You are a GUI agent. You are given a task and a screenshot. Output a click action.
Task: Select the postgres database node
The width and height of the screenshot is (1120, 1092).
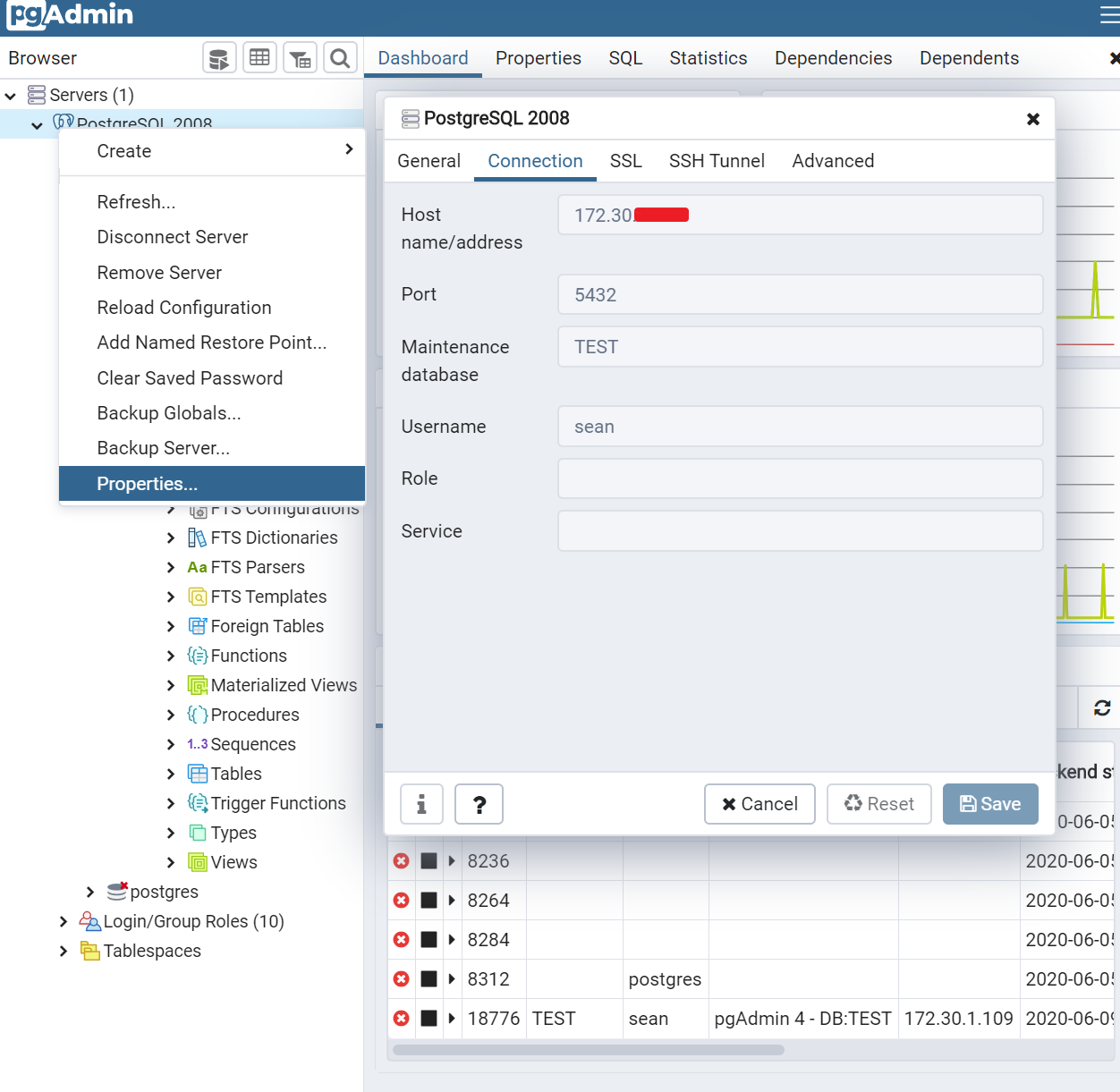pyautogui.click(x=164, y=892)
